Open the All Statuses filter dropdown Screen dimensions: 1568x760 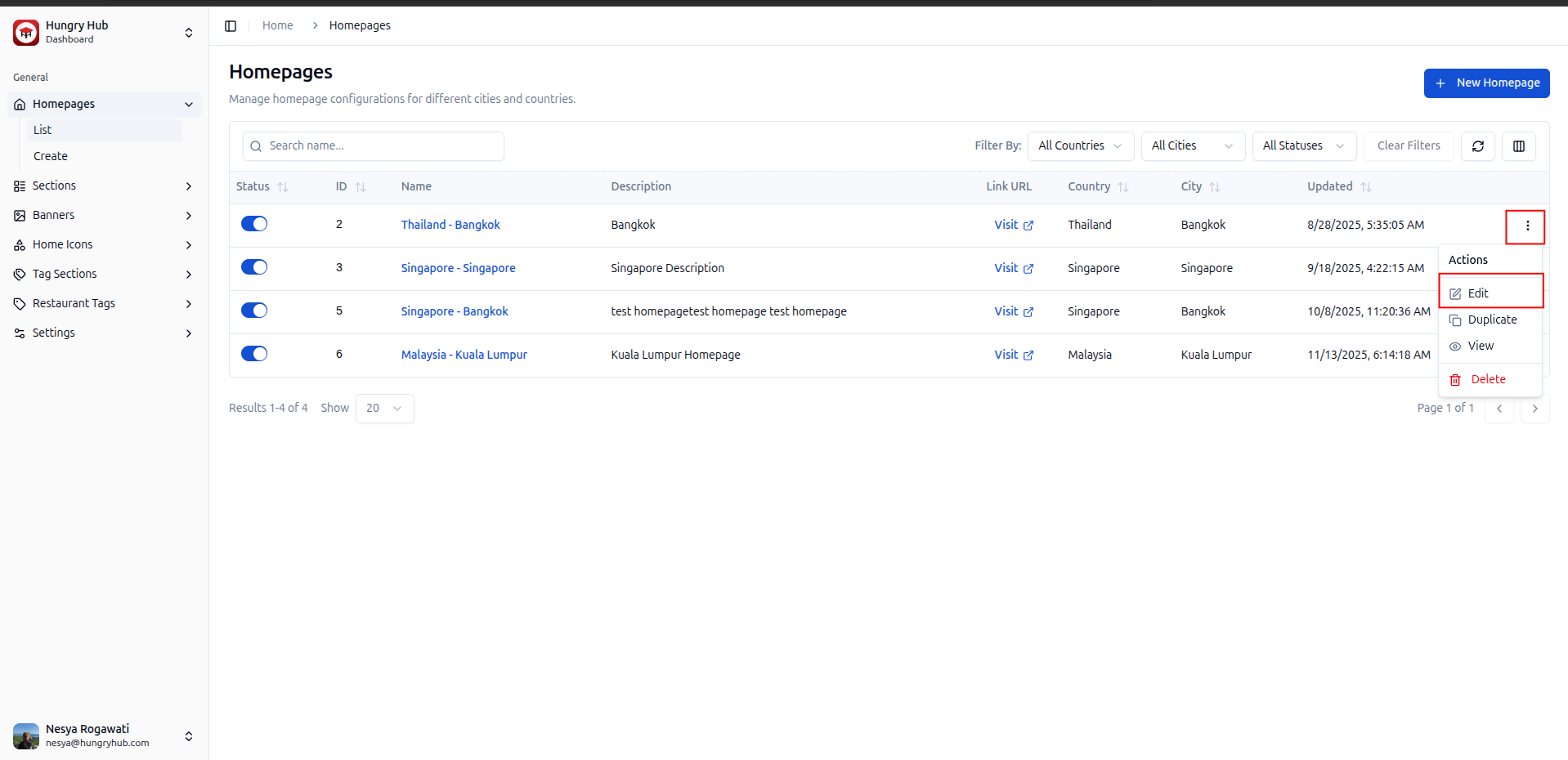(x=1303, y=146)
